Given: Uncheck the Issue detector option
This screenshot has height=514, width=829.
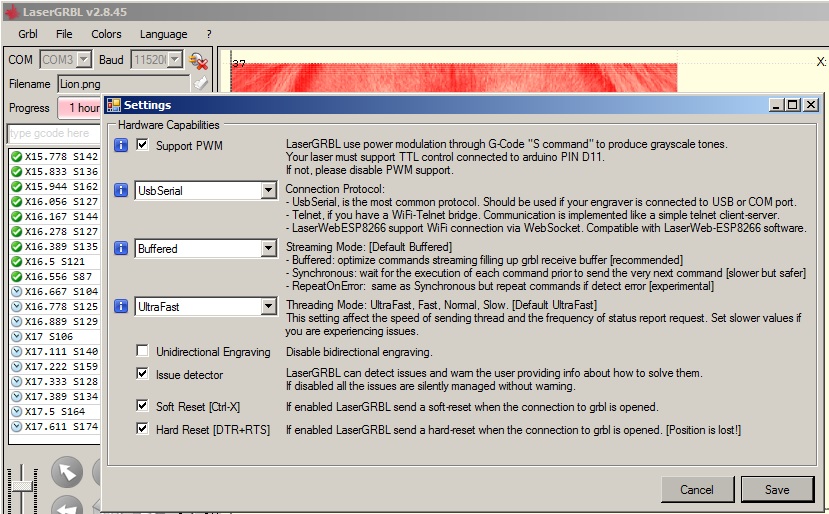Looking at the screenshot, I should coord(142,373).
